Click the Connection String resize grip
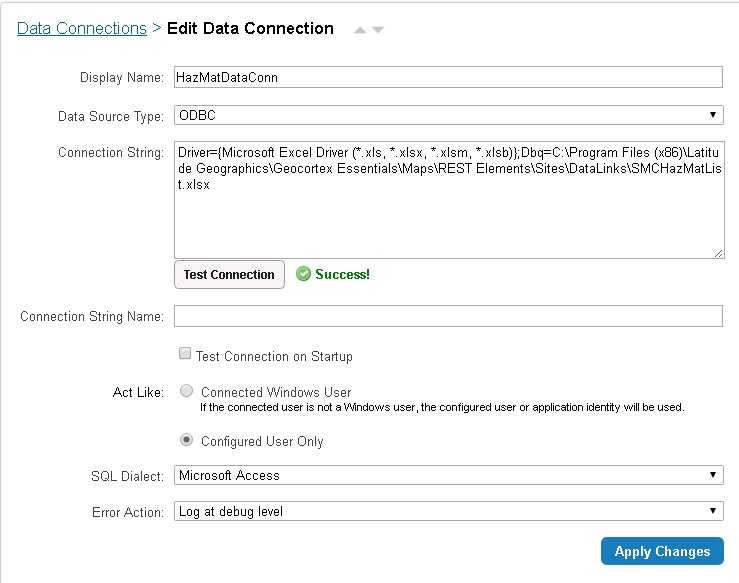Image resolution: width=739 pixels, height=583 pixels. coord(718,253)
